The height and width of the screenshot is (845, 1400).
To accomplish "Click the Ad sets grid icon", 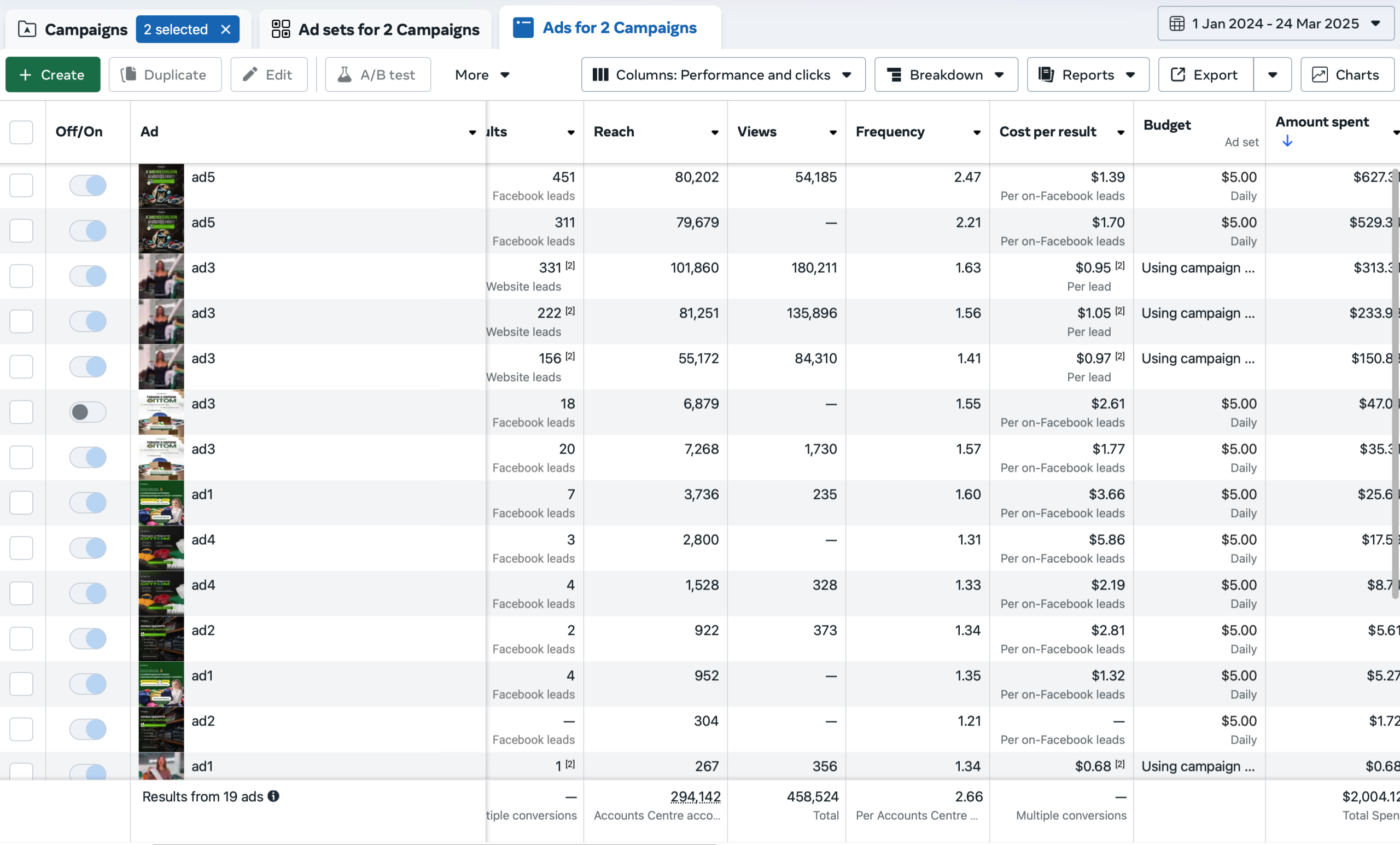I will (x=281, y=29).
